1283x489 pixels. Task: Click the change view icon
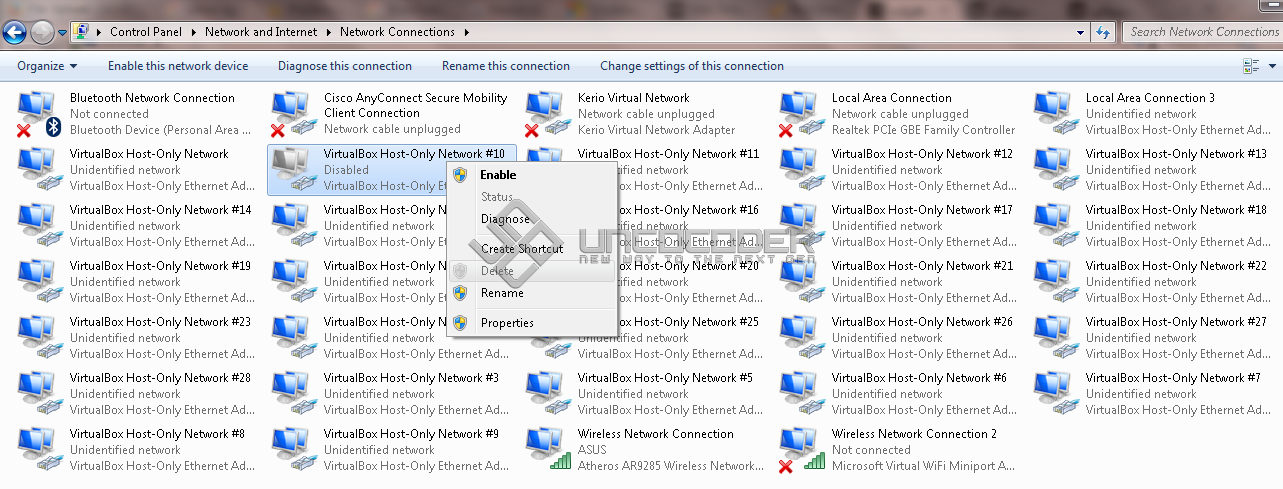click(1251, 66)
